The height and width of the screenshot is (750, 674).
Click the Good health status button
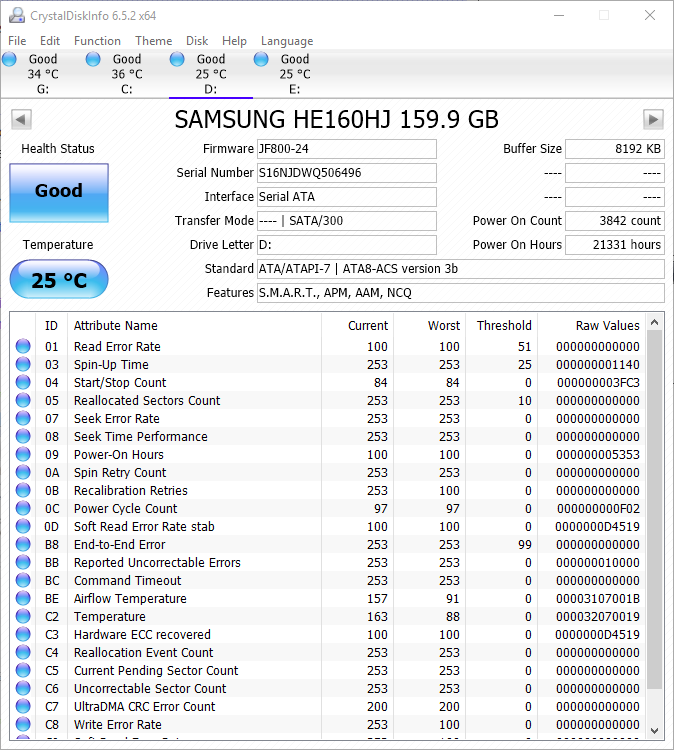(x=59, y=193)
